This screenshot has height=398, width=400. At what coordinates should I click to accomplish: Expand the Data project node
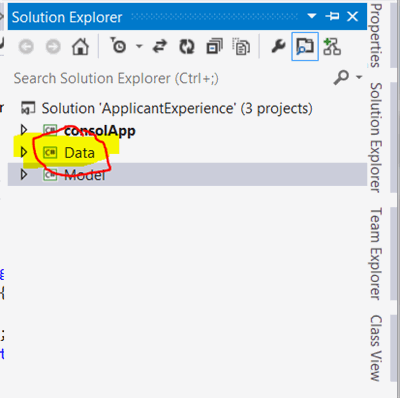coord(24,152)
